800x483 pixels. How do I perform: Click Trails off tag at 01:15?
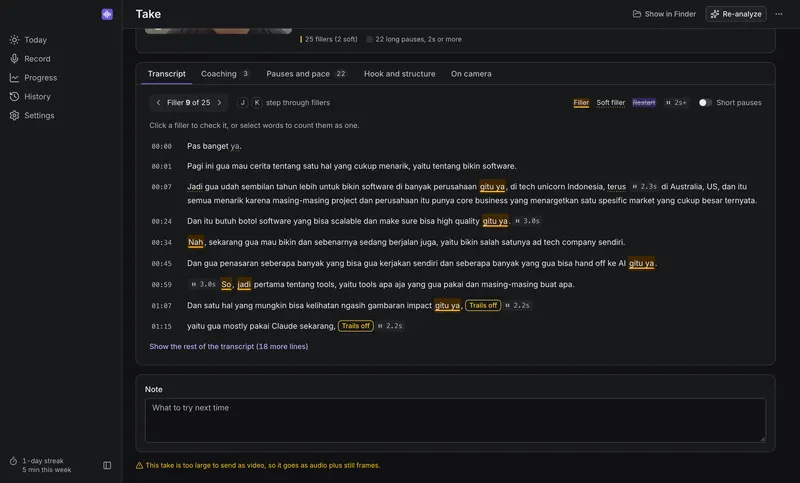tap(356, 326)
